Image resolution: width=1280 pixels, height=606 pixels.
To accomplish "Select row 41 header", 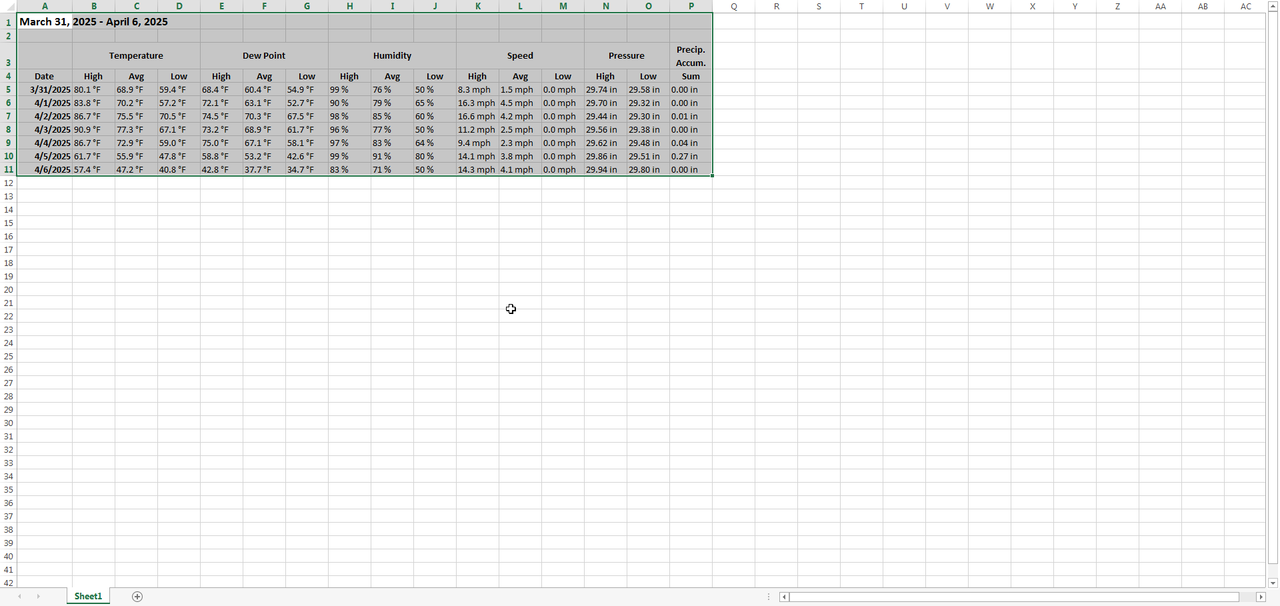I will 9,569.
